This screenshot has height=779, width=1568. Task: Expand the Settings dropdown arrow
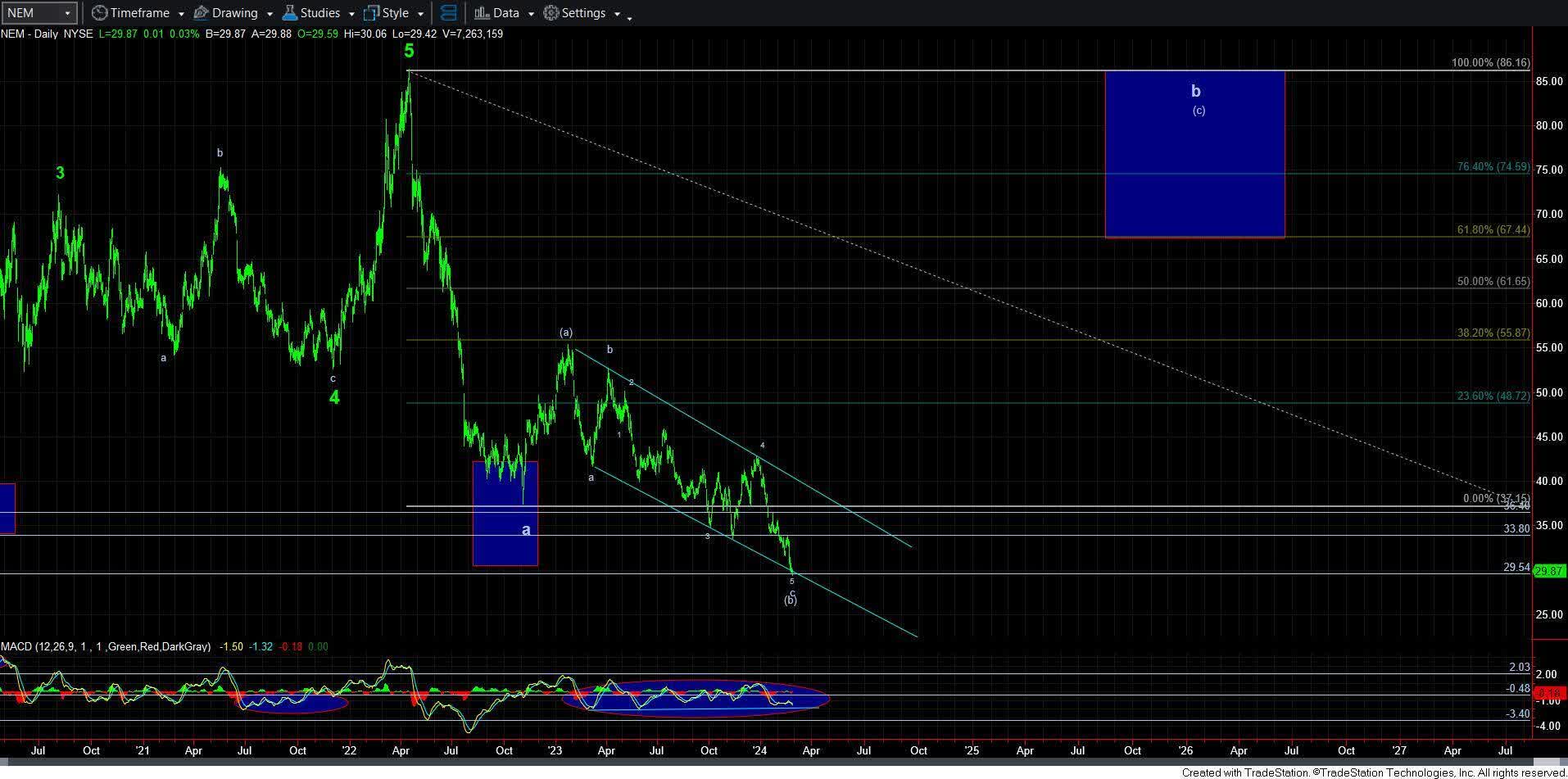[617, 14]
